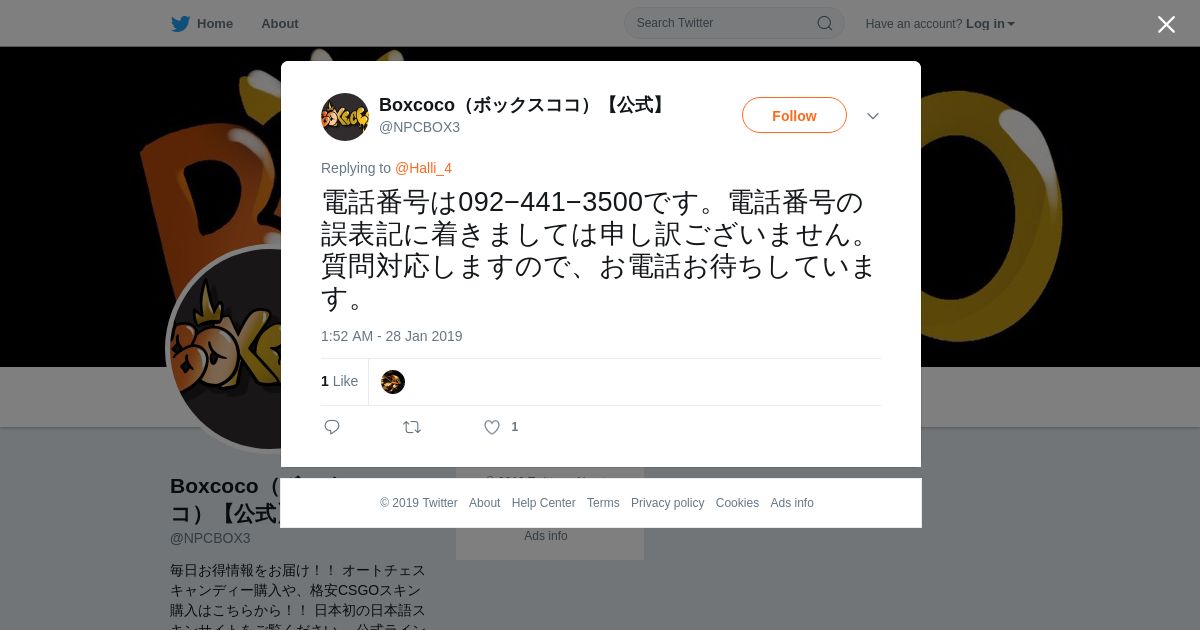Go to Home in top navigation
The image size is (1200, 630).
[x=215, y=24]
